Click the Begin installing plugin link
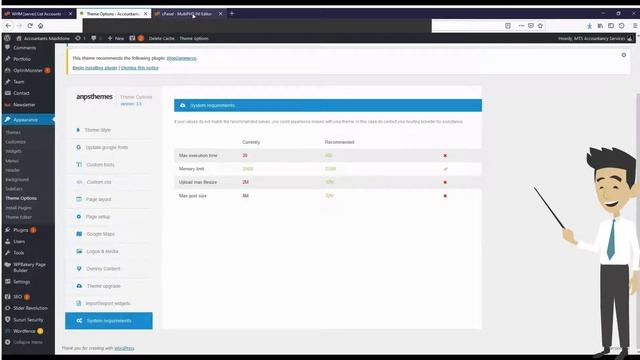The width and height of the screenshot is (640, 360). 95,68
